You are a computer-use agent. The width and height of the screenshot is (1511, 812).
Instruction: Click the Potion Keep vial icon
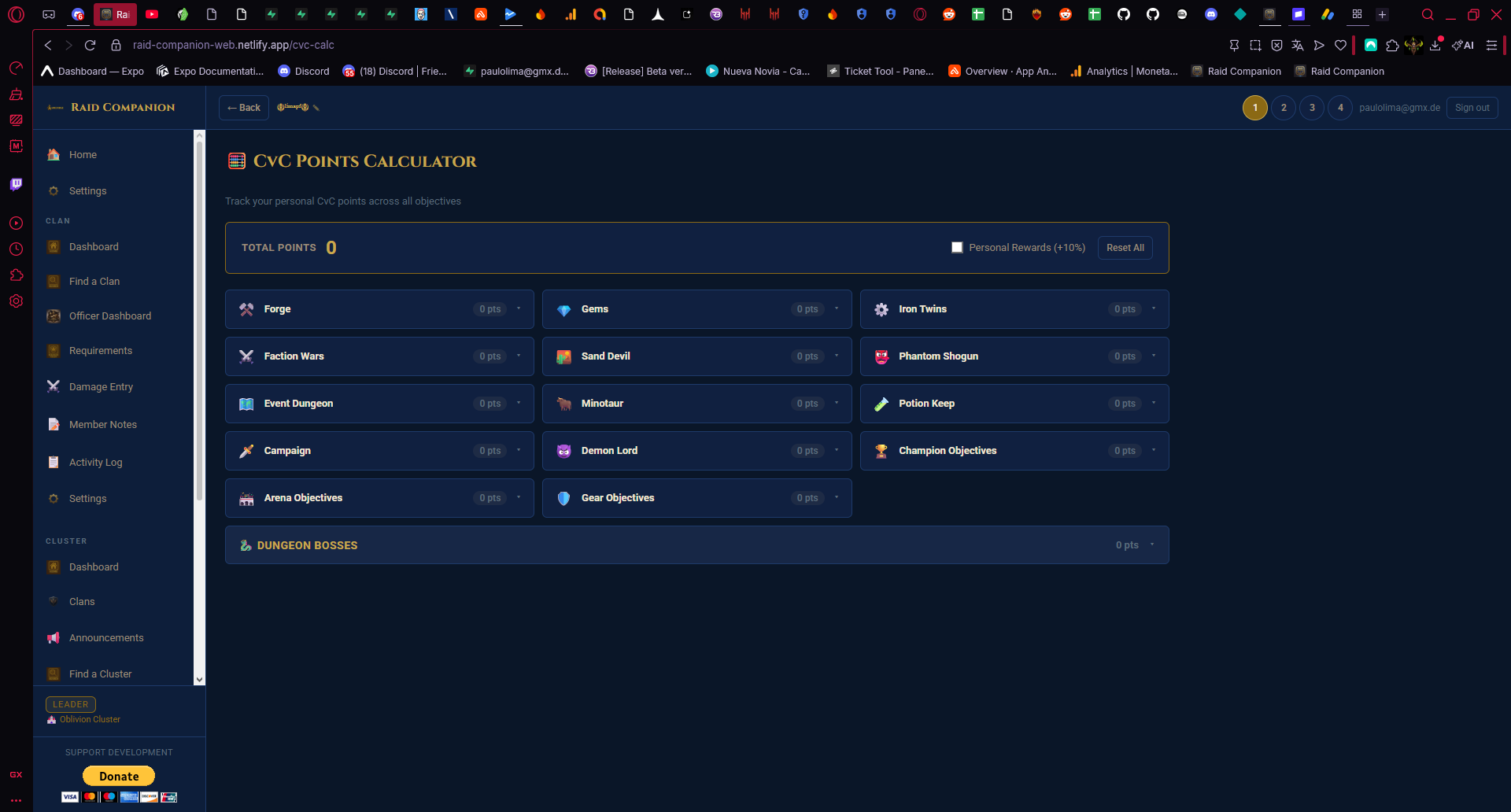point(881,404)
